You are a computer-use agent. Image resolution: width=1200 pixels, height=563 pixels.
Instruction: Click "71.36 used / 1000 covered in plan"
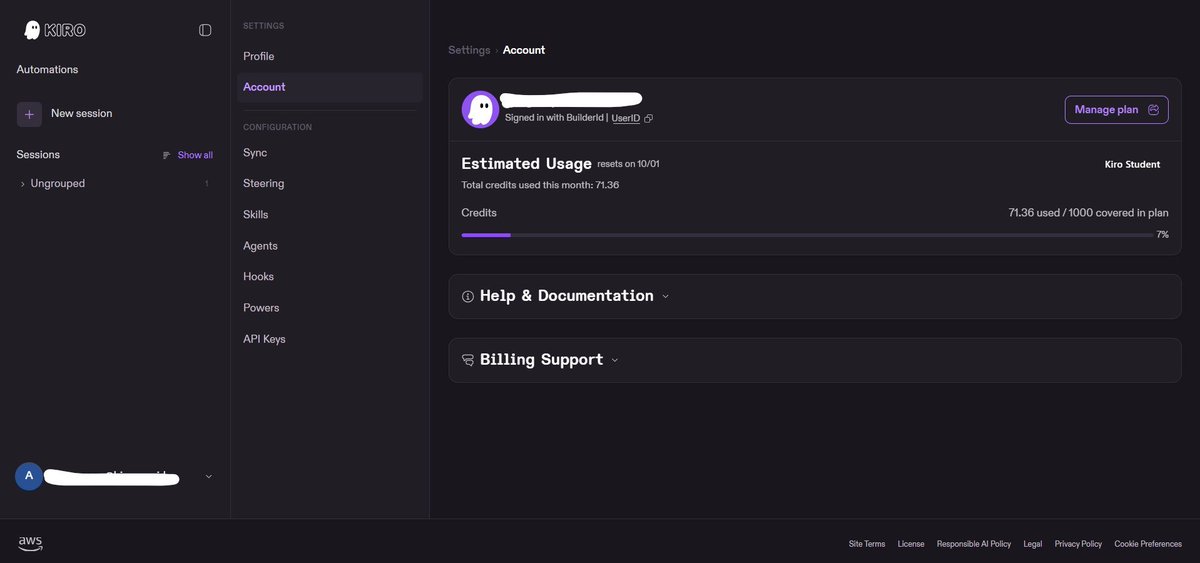(1088, 213)
